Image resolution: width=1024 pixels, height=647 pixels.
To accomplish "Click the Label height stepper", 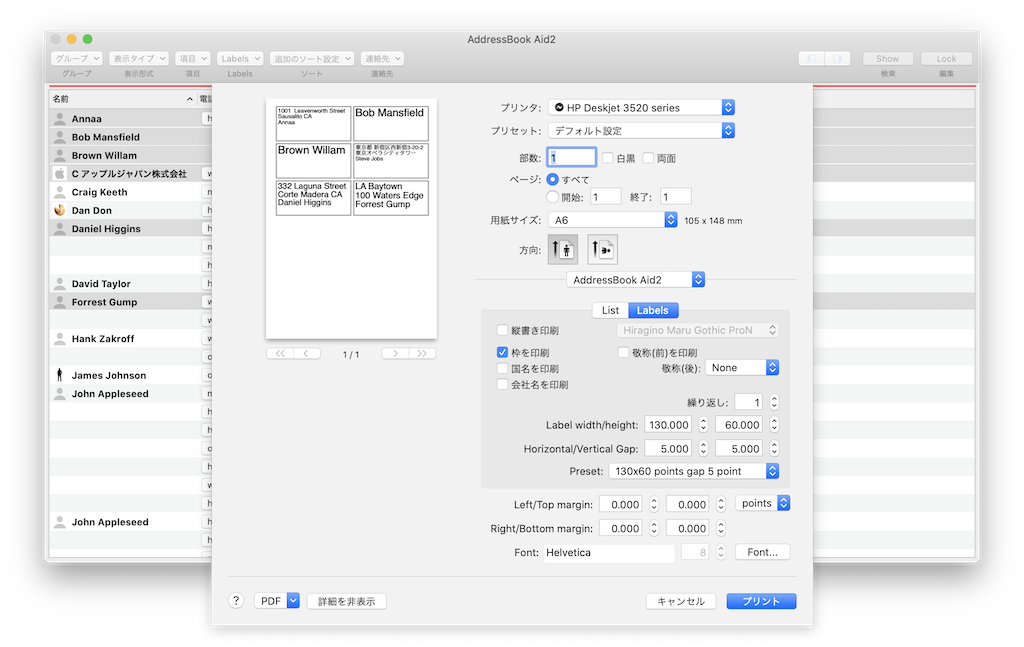I will (x=774, y=424).
